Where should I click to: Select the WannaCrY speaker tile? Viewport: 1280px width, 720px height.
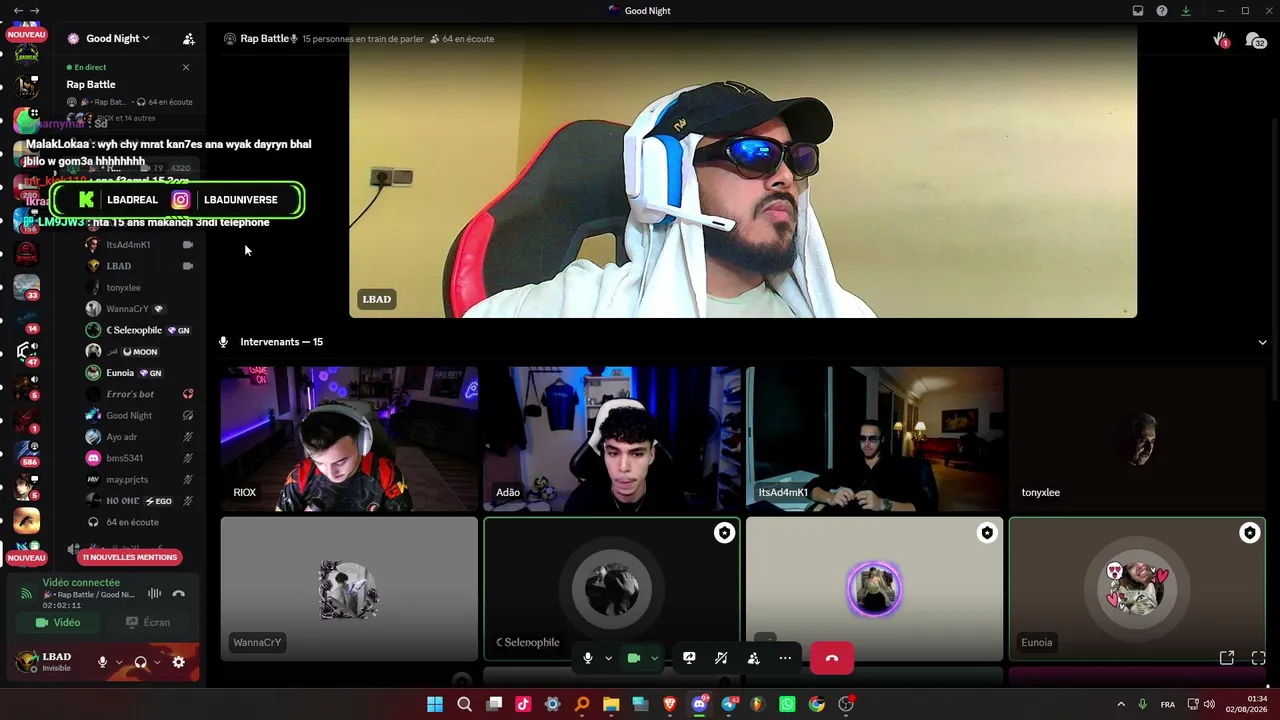point(349,589)
